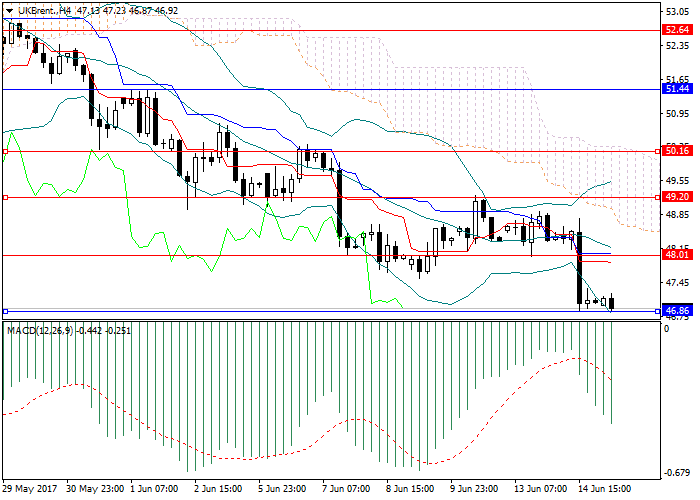Select the 46.86 blue price level label
The image size is (700, 500).
(x=677, y=310)
